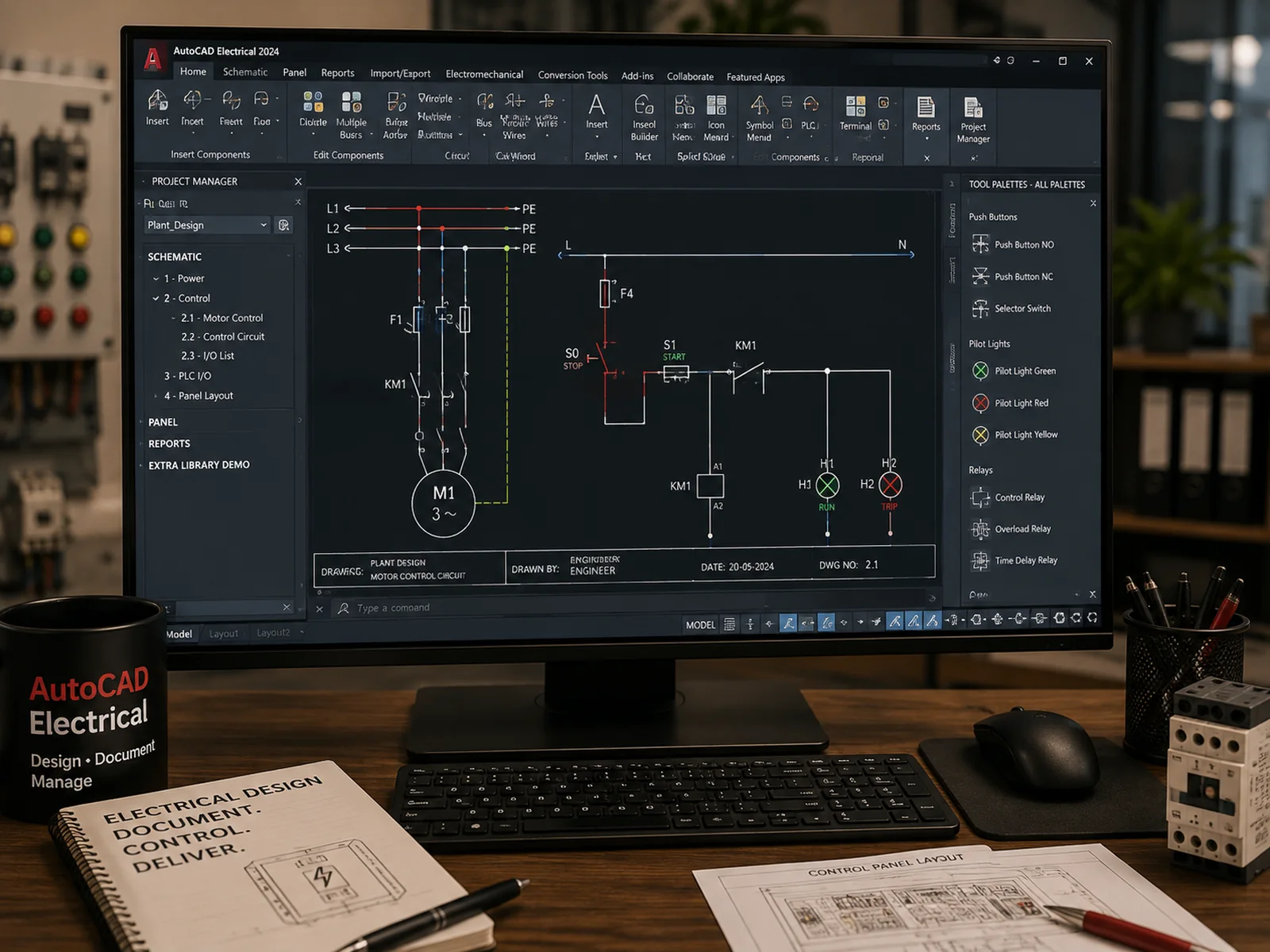Expand the 4 - Panel Layout node
The image size is (1270, 952).
[x=156, y=396]
